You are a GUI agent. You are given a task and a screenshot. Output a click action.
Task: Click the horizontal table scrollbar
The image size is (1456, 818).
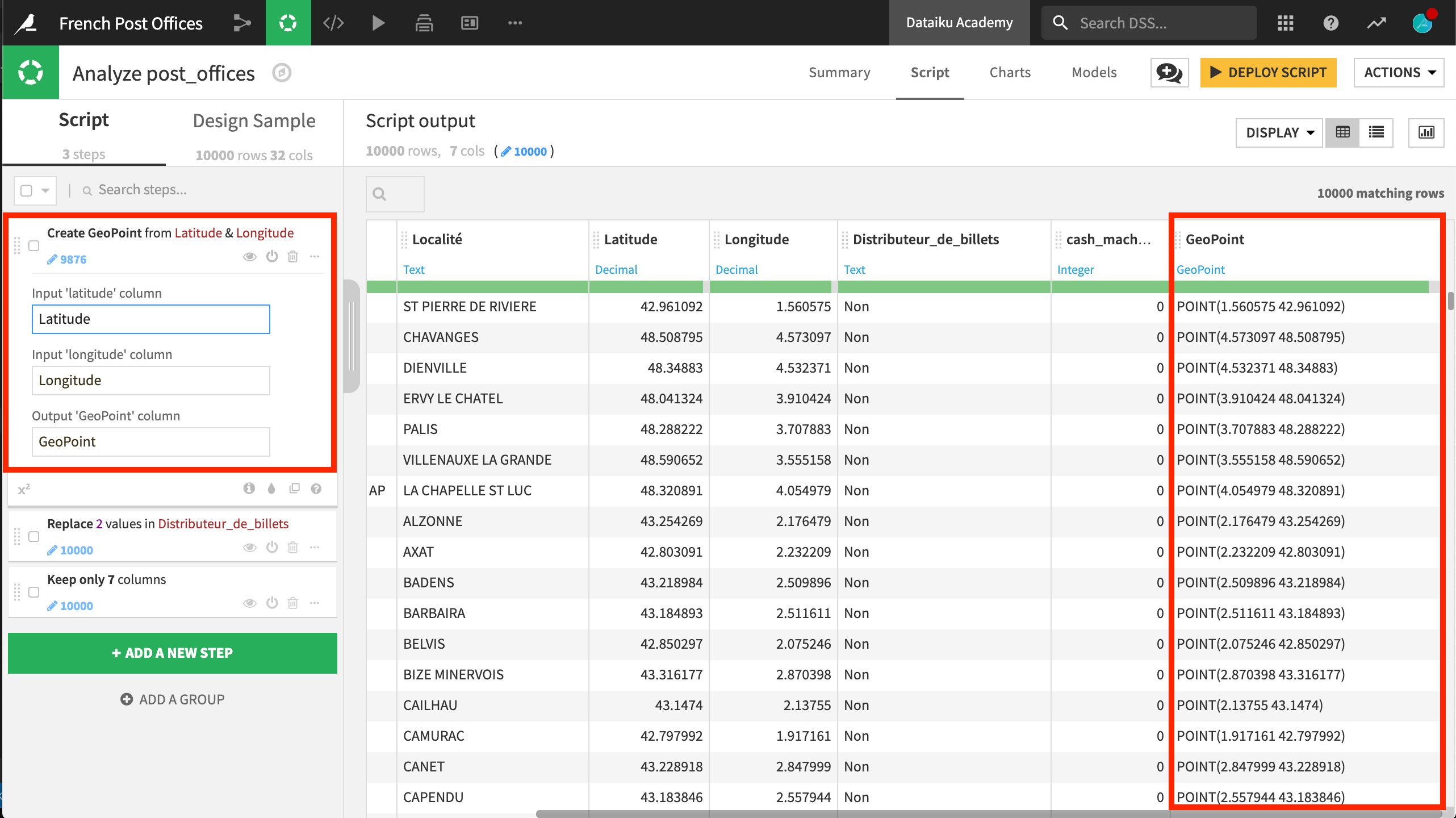pyautogui.click(x=988, y=813)
